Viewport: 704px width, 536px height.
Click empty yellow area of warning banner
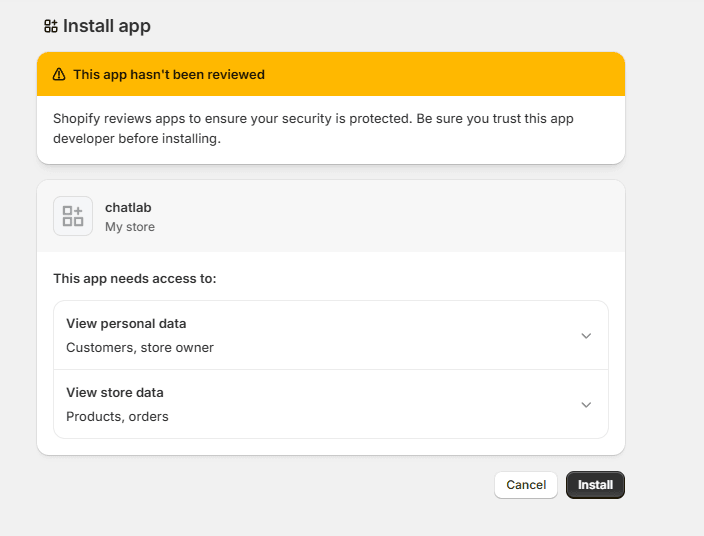pyautogui.click(x=450, y=74)
